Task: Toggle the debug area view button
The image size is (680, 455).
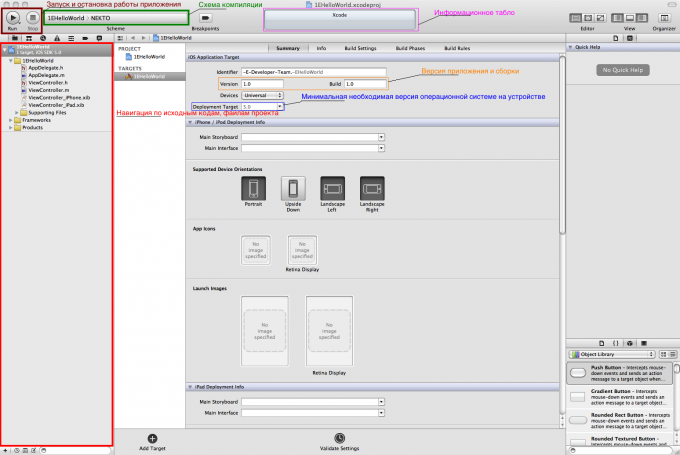Action: tap(630, 18)
